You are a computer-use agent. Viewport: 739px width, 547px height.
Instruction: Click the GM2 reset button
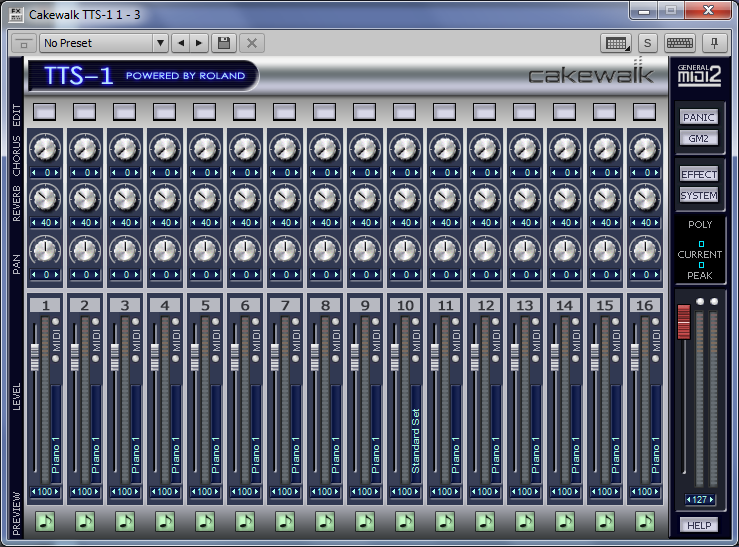pos(698,139)
